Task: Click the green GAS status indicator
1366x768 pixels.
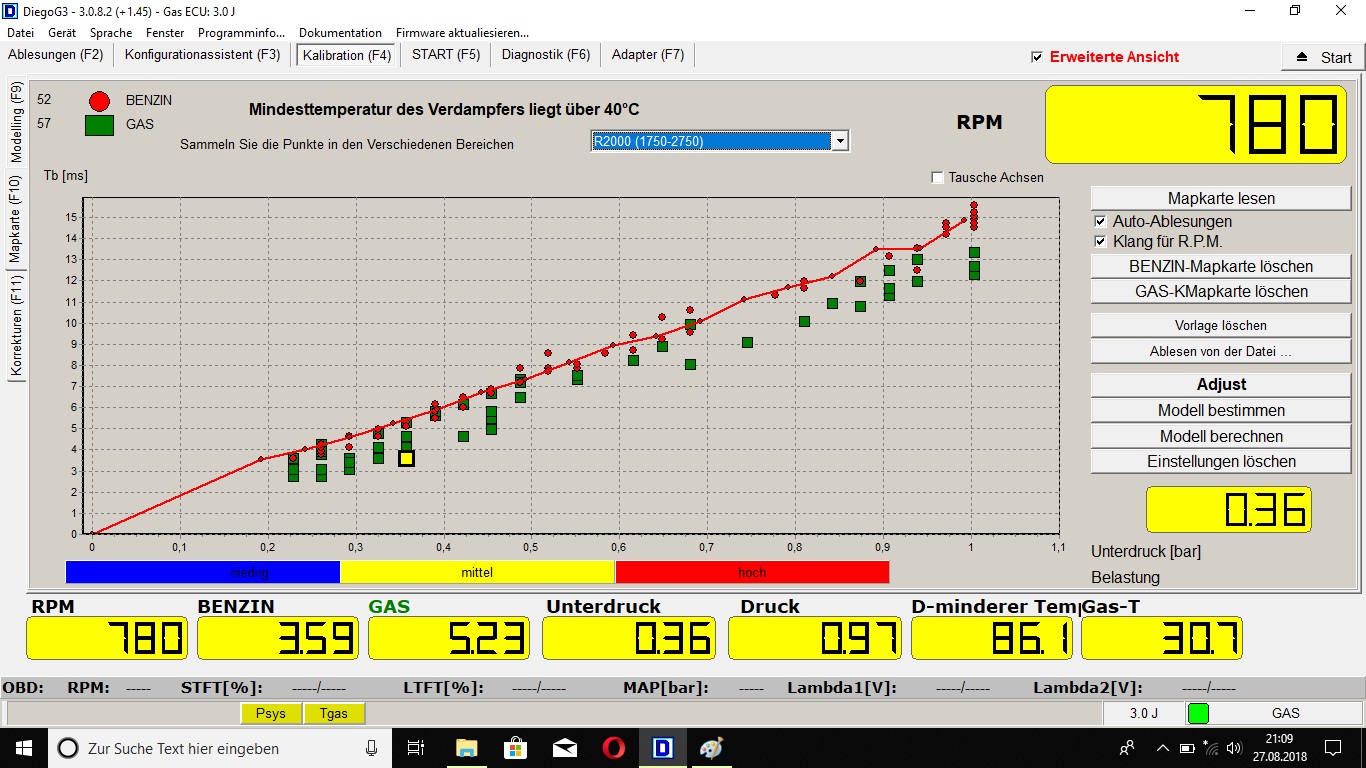Action: tap(1198, 713)
